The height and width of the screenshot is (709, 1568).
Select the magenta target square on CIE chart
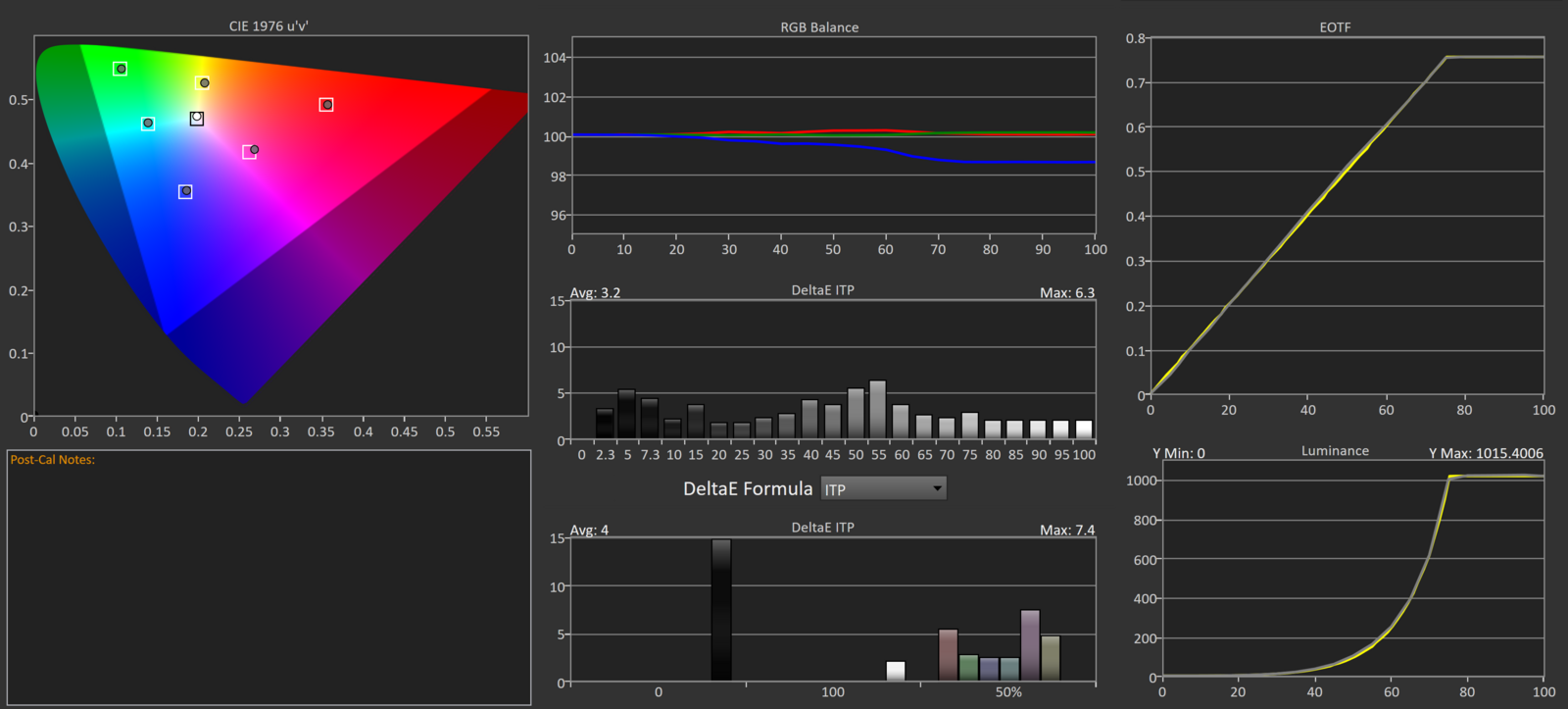point(250,152)
